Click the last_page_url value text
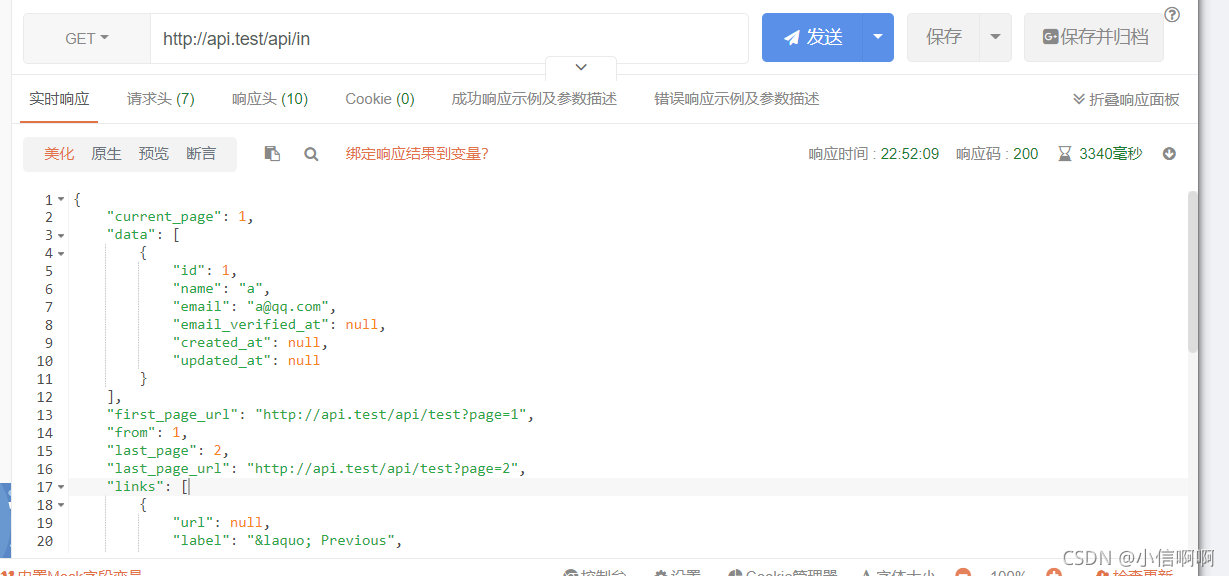Viewport: 1229px width, 576px height. 383,469
